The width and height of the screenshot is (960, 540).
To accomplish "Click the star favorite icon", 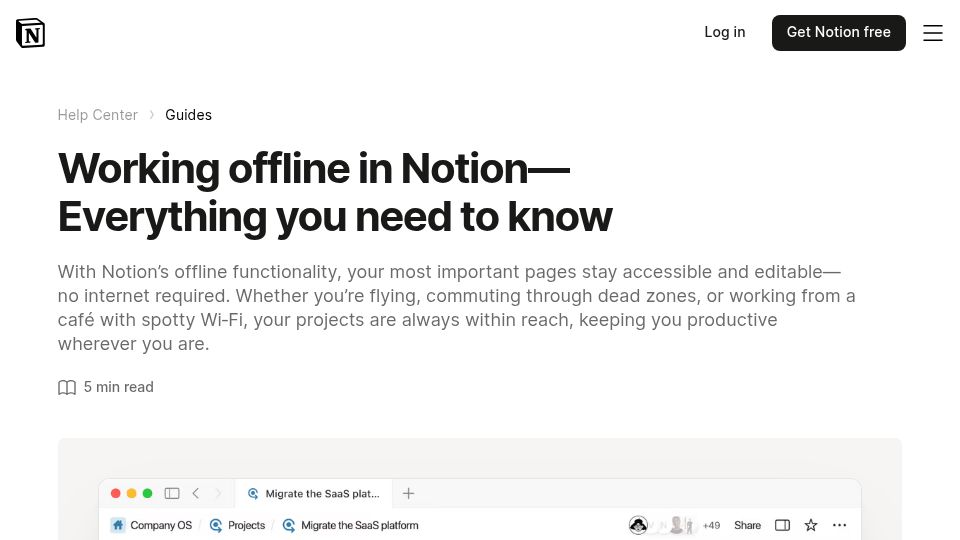I will click(x=811, y=525).
